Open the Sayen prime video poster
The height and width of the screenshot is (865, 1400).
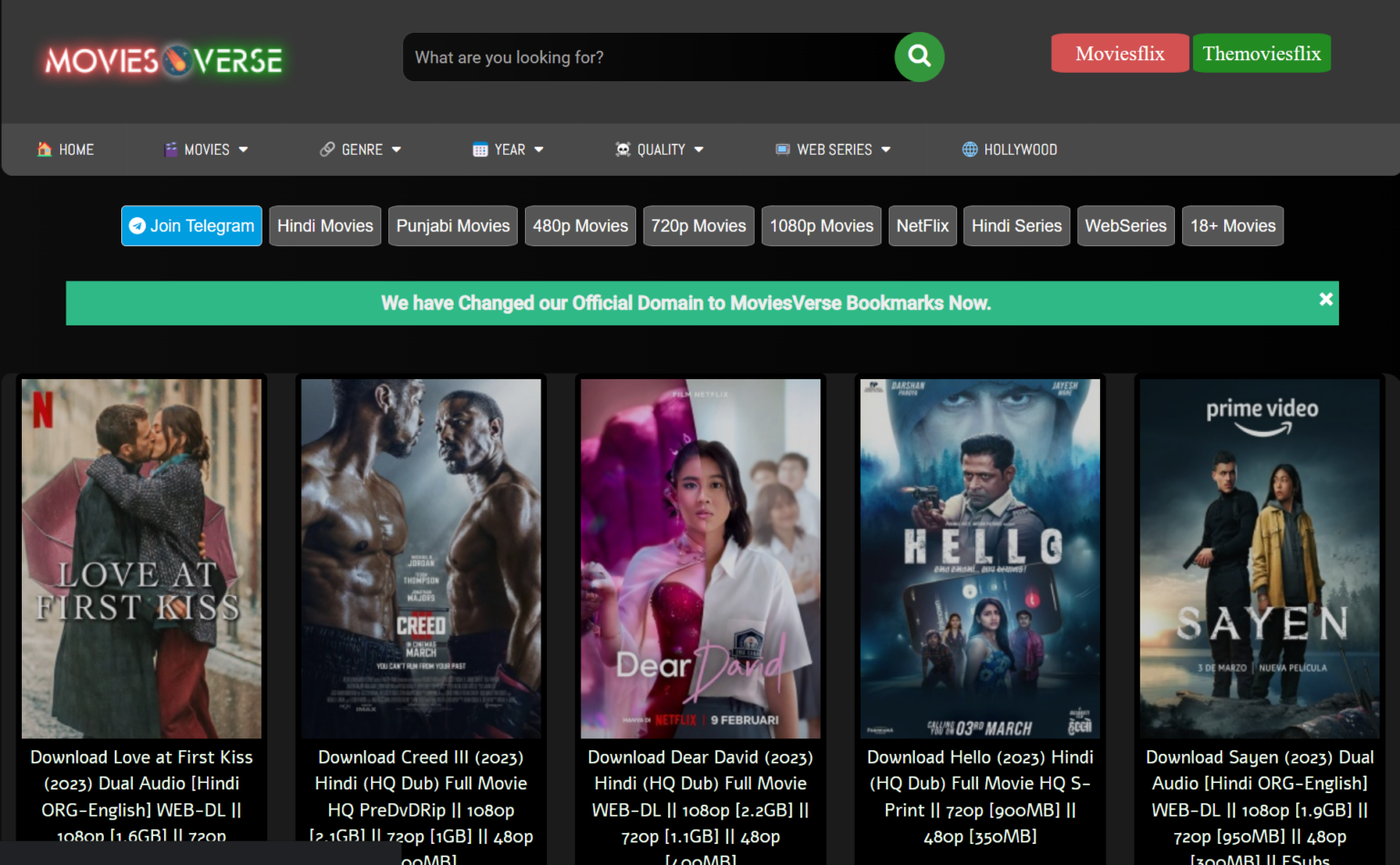point(1260,559)
